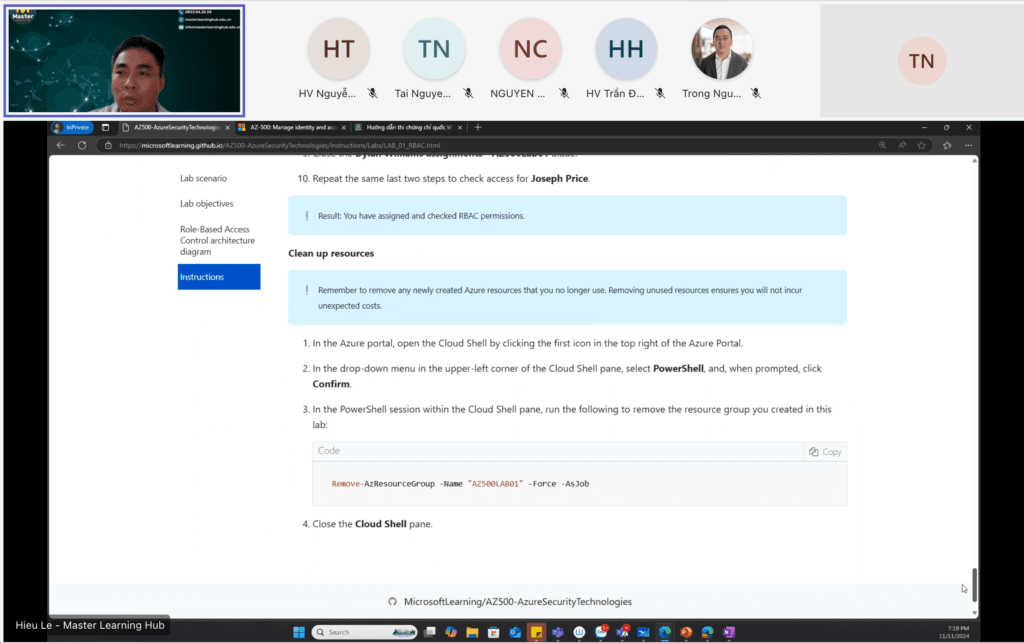Screen dimensions: 1024x643
Task: Select the NC participant avatar
Action: tap(530, 49)
